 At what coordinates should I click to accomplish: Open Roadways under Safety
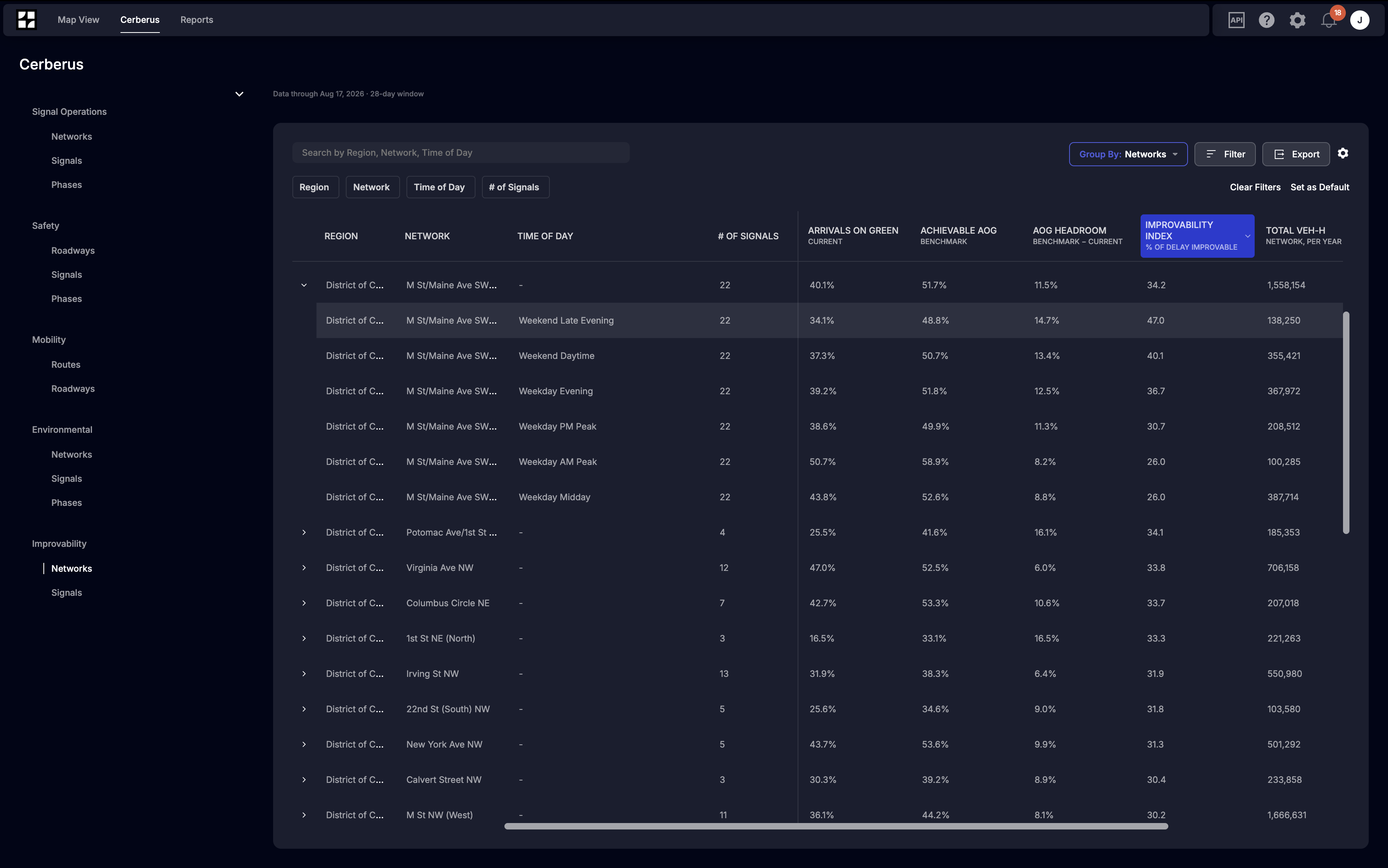tap(73, 251)
